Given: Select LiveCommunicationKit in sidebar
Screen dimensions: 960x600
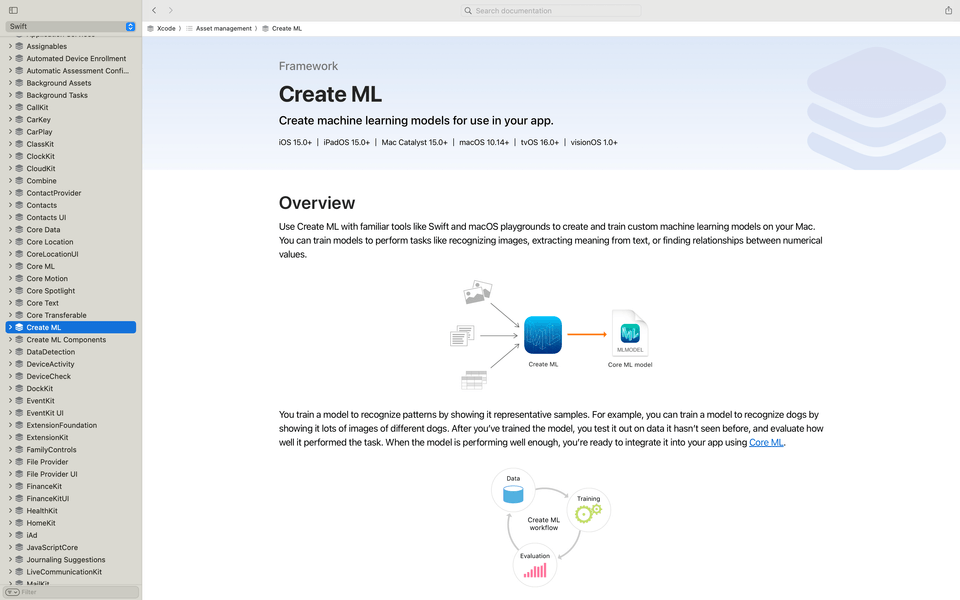Looking at the screenshot, I should click(x=64, y=572).
